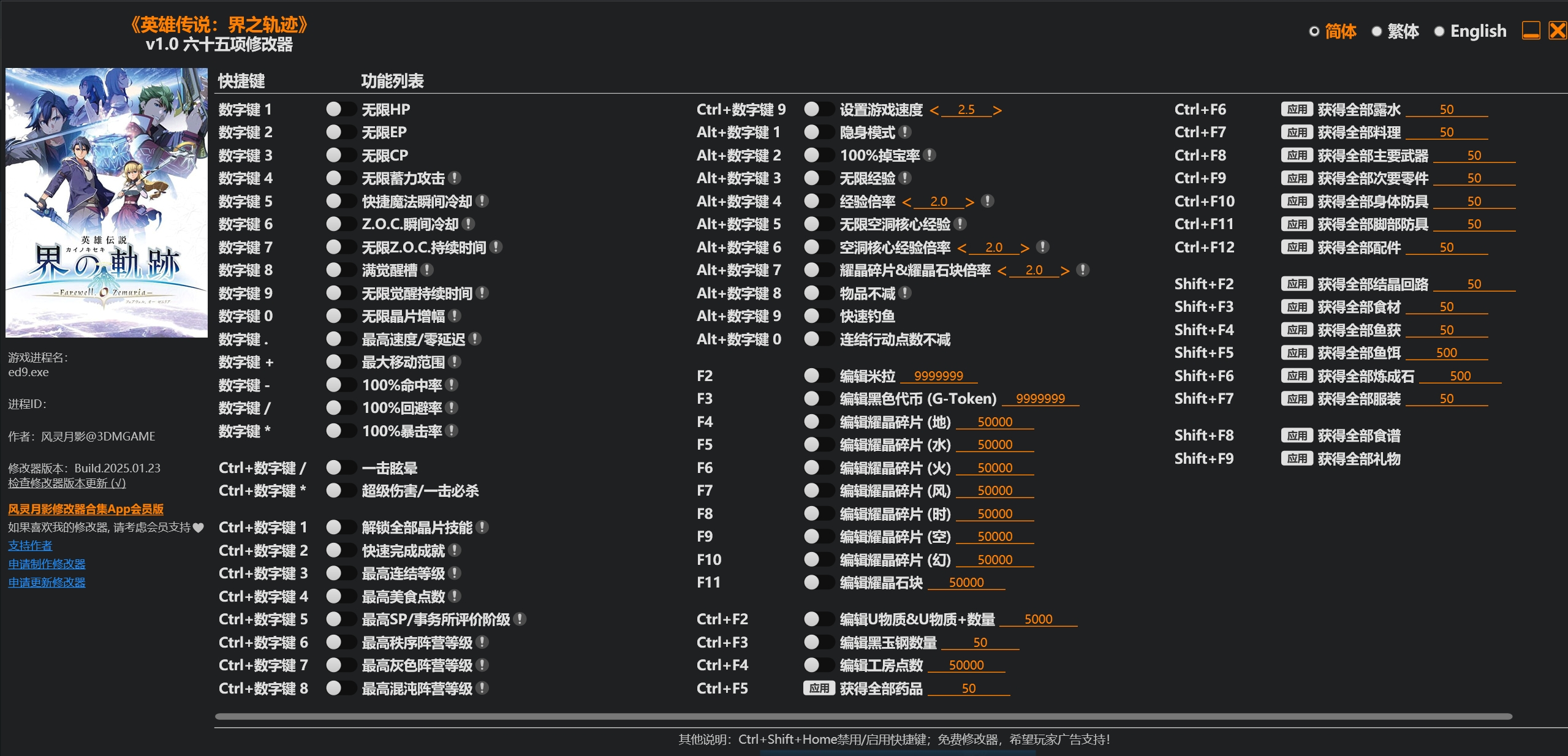The height and width of the screenshot is (756, 1568).
Task: Increase 空洞核心经验倍率 with right arrow
Action: [1025, 248]
